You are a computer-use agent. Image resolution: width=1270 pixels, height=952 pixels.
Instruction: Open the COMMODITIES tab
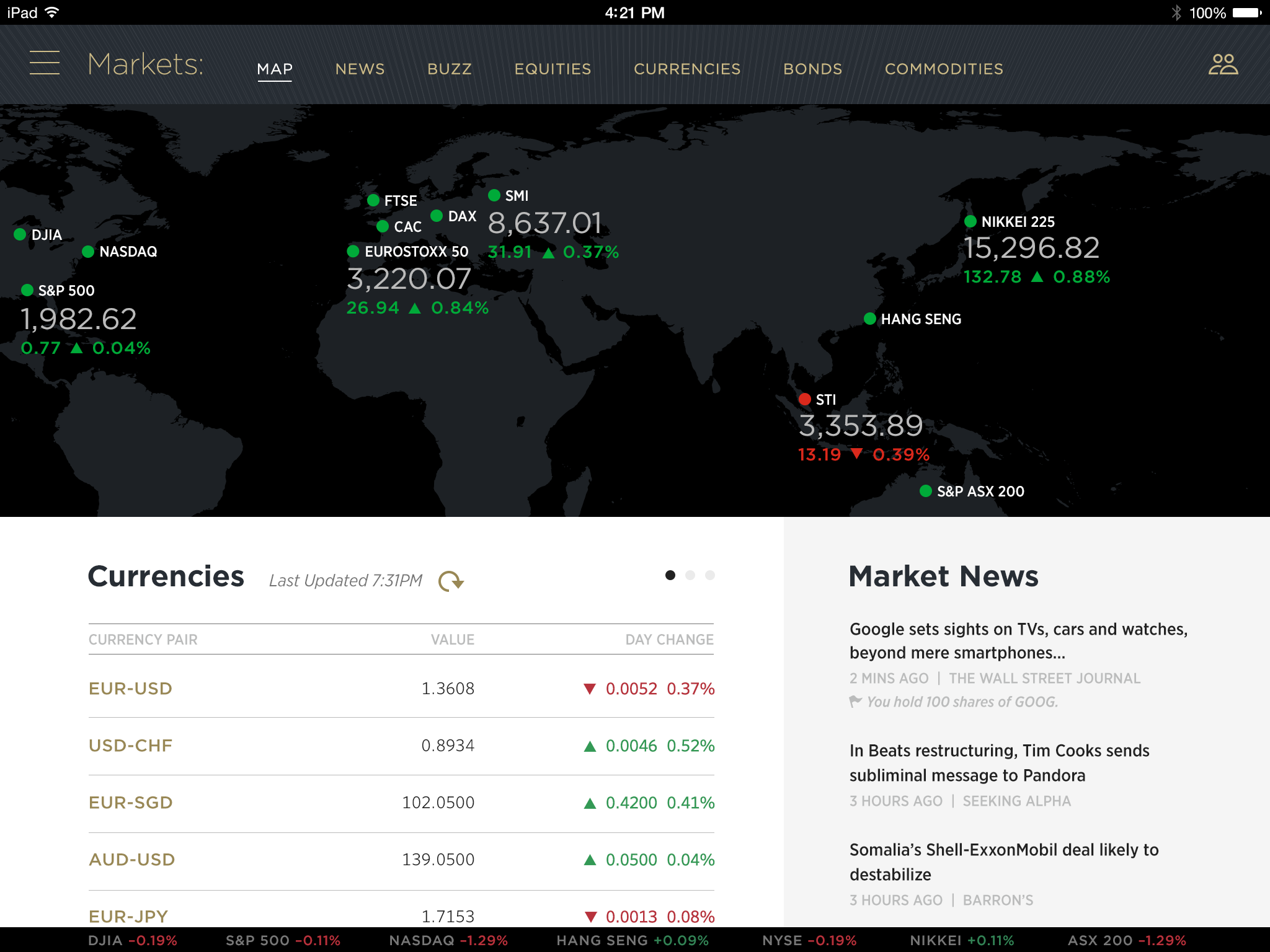(943, 69)
